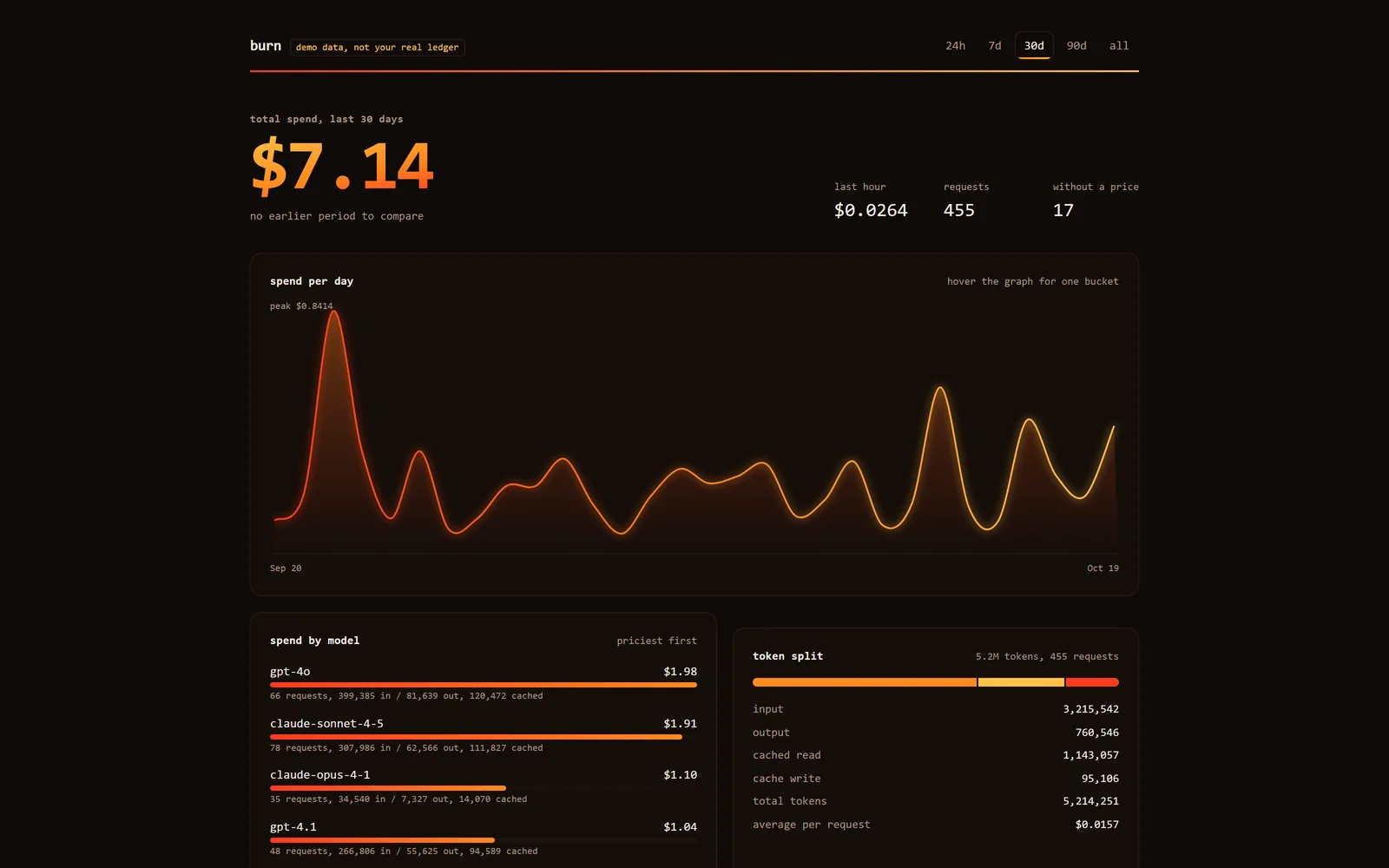Click the 'spend per day' chart heading
Viewport: 1389px width, 868px height.
(x=312, y=281)
